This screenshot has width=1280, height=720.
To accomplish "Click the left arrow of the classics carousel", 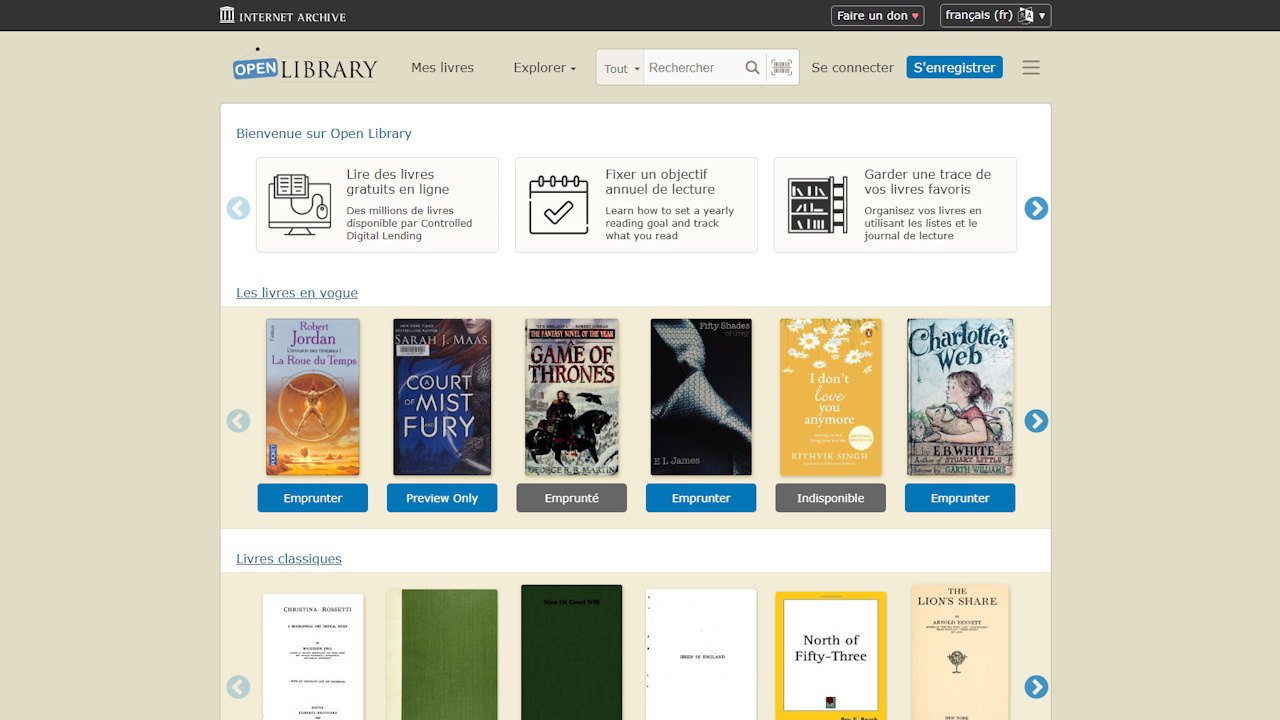I will (238, 687).
